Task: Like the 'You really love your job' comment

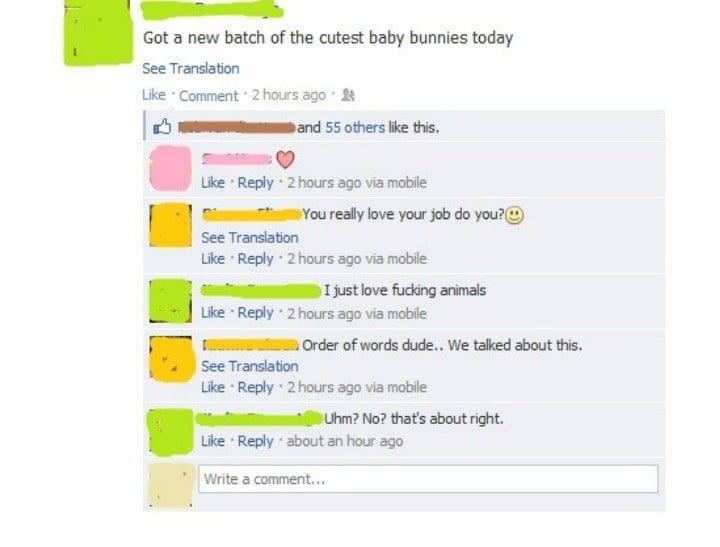Action: [x=213, y=259]
